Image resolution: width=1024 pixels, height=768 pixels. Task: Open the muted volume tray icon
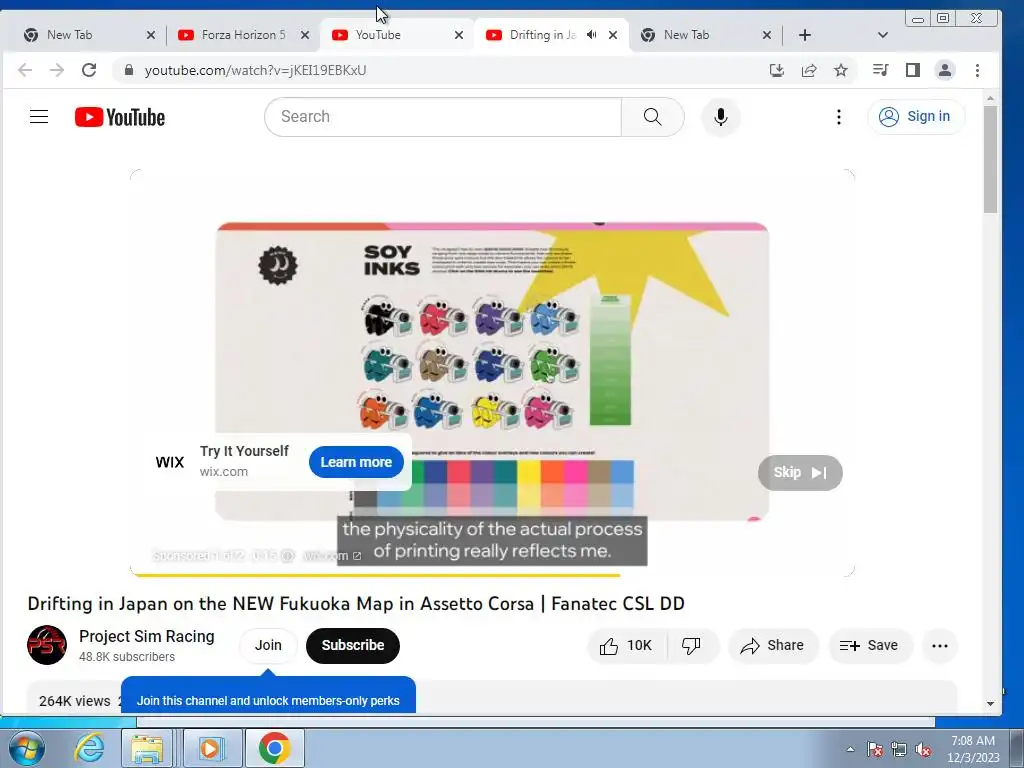click(x=923, y=750)
